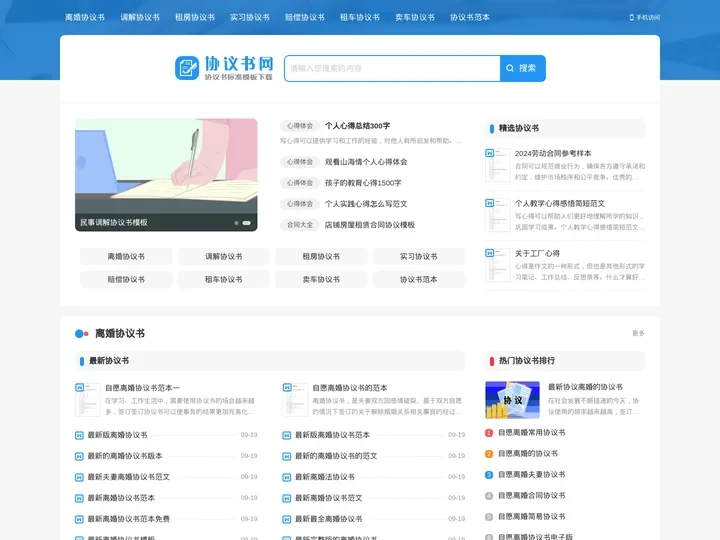This screenshot has height=540, width=720.
Task: Click doc icon beside 最新离婚协议书范文
Action: (x=287, y=498)
